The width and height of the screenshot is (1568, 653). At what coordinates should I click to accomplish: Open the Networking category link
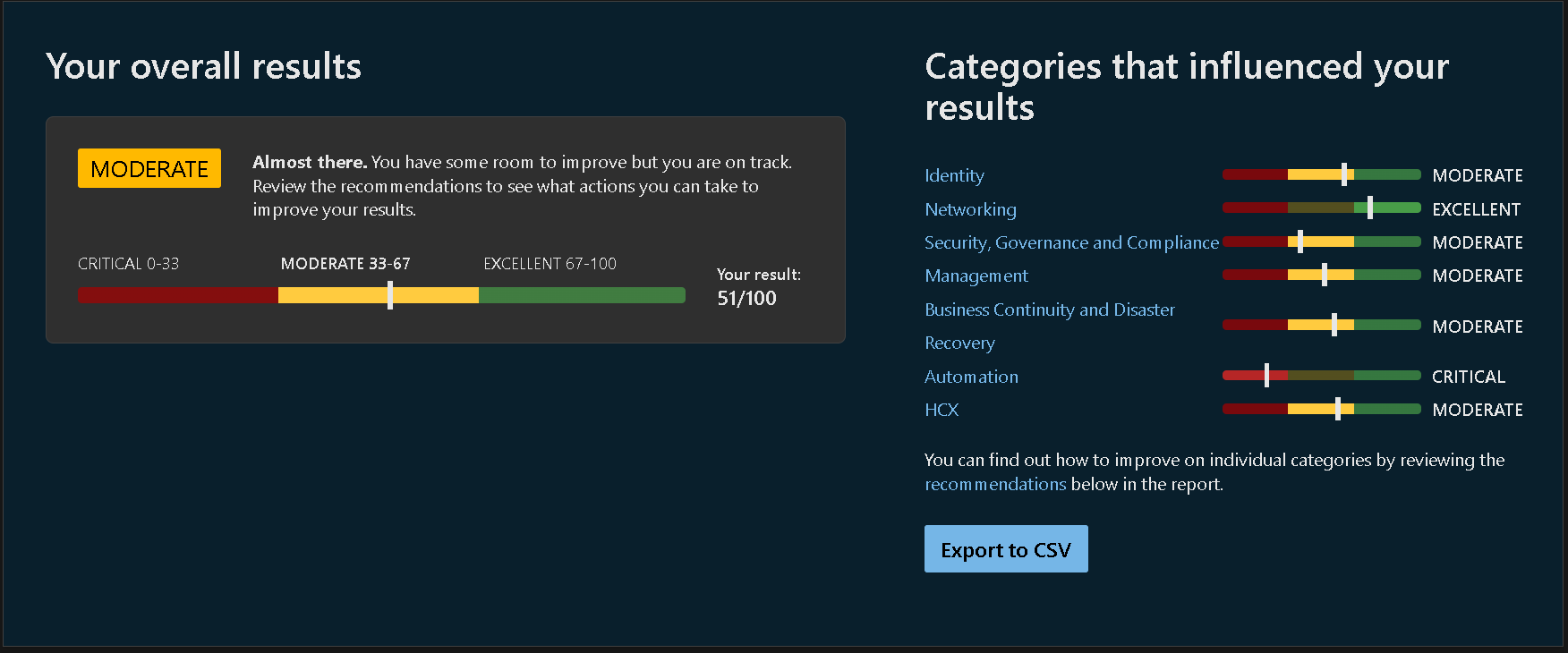tap(970, 209)
